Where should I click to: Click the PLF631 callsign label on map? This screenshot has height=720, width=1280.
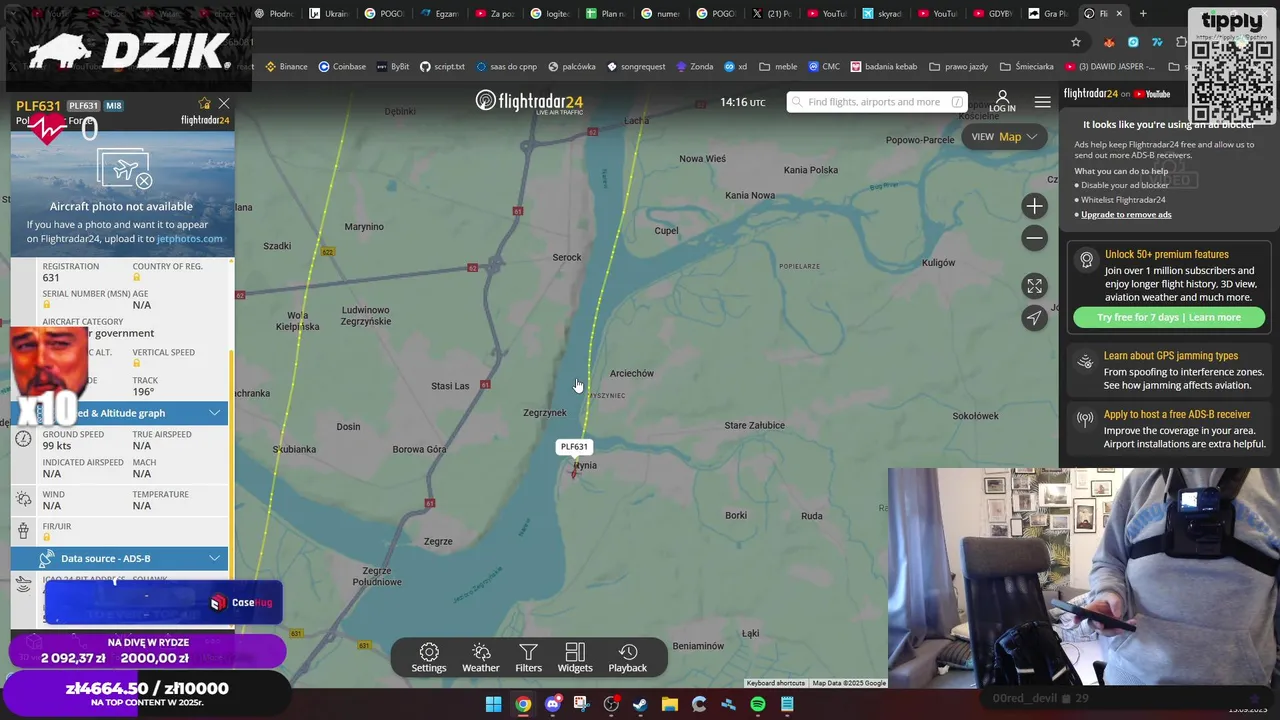(x=574, y=447)
